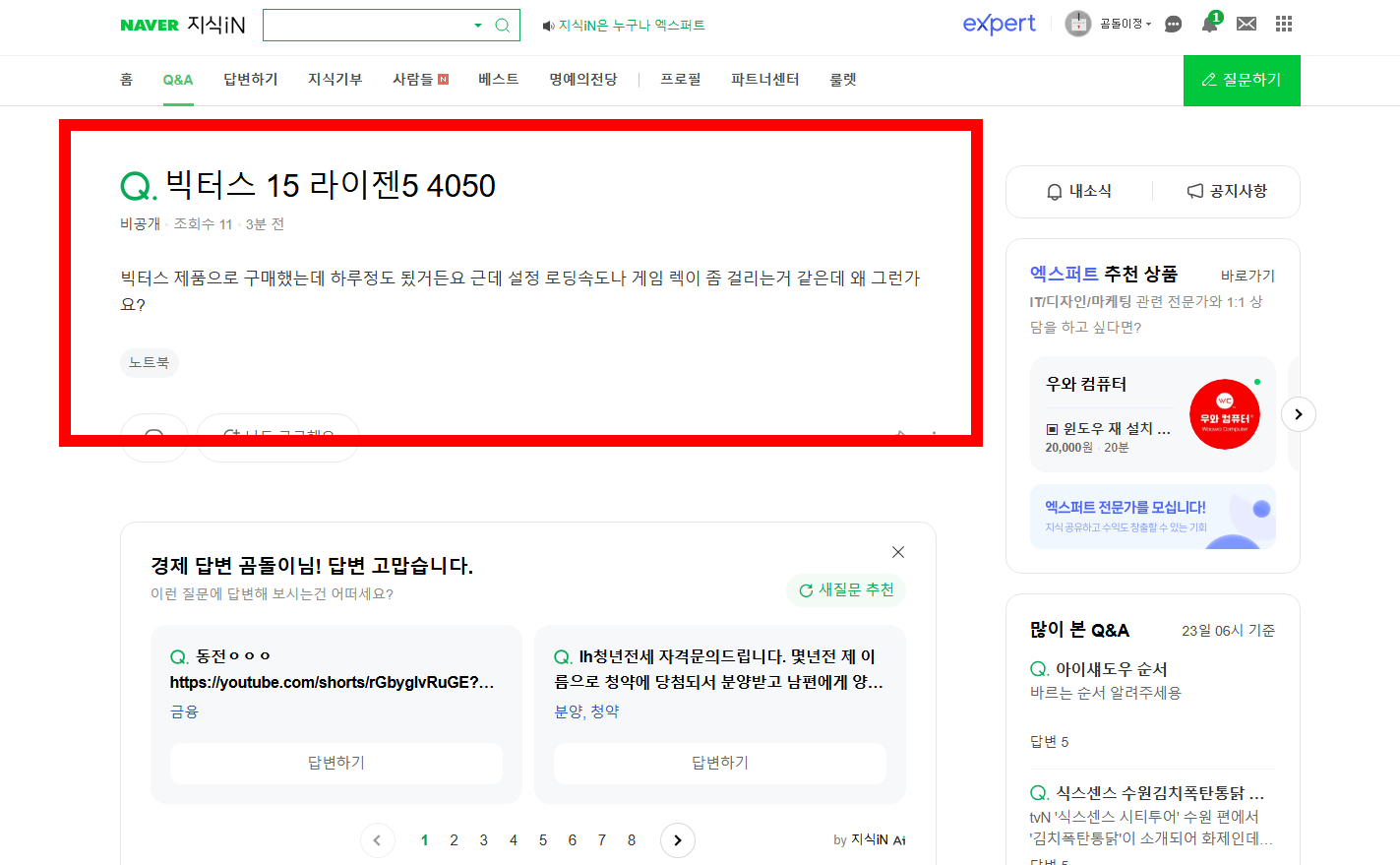The height and width of the screenshot is (865, 1400).
Task: Click the 노트북 tag
Action: (150, 362)
